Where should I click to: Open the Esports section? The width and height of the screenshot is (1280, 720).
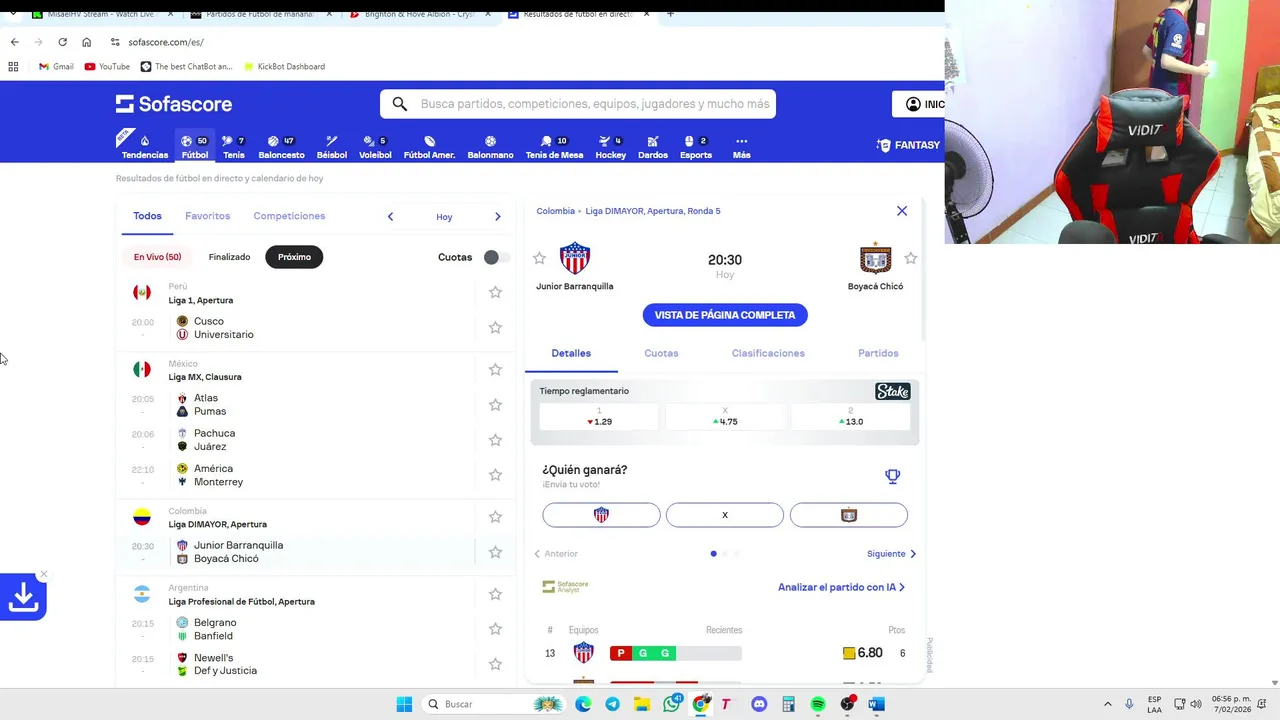696,147
